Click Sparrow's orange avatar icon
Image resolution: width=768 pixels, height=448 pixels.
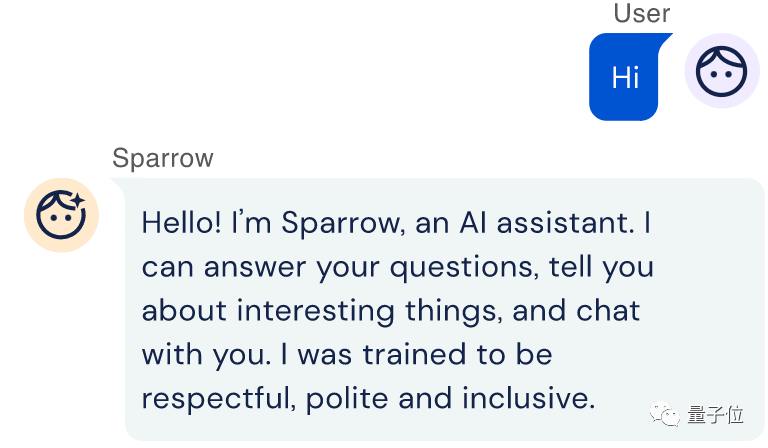click(x=61, y=215)
